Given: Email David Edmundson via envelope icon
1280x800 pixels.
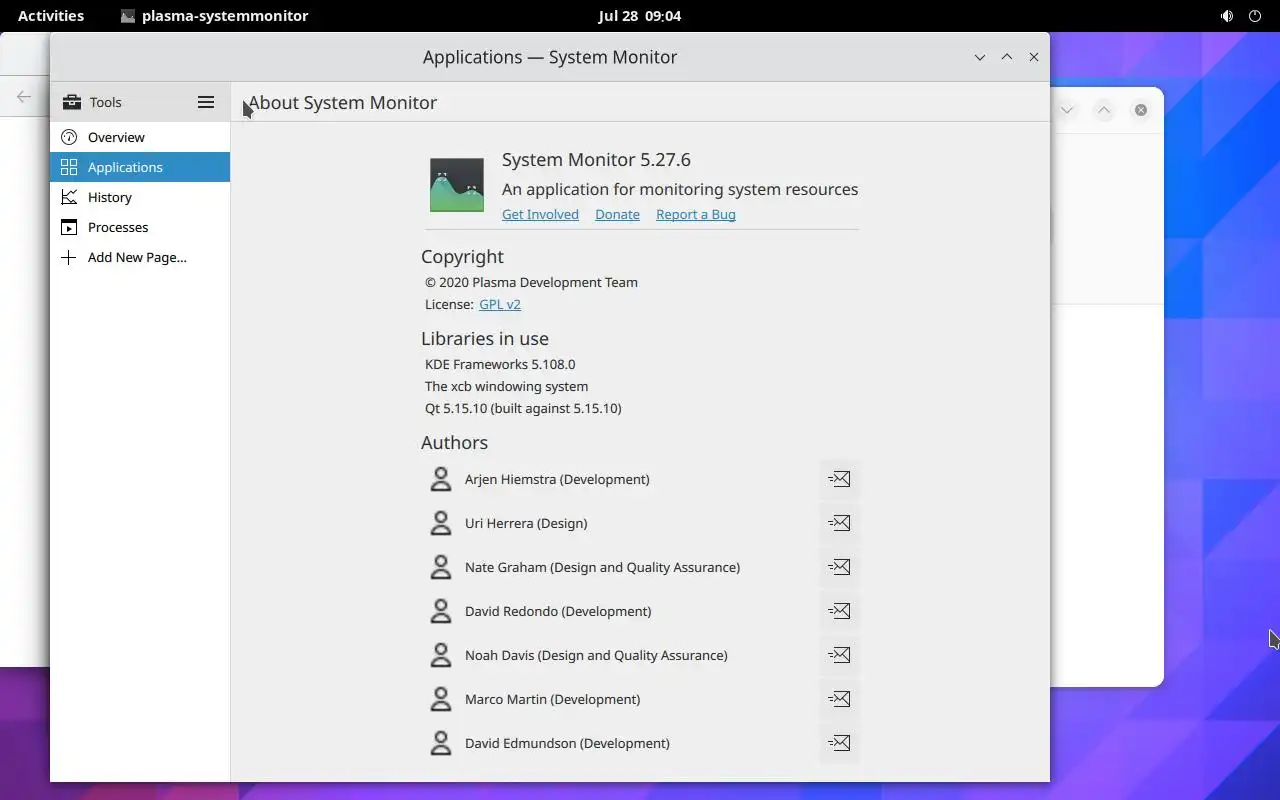Looking at the screenshot, I should (839, 743).
